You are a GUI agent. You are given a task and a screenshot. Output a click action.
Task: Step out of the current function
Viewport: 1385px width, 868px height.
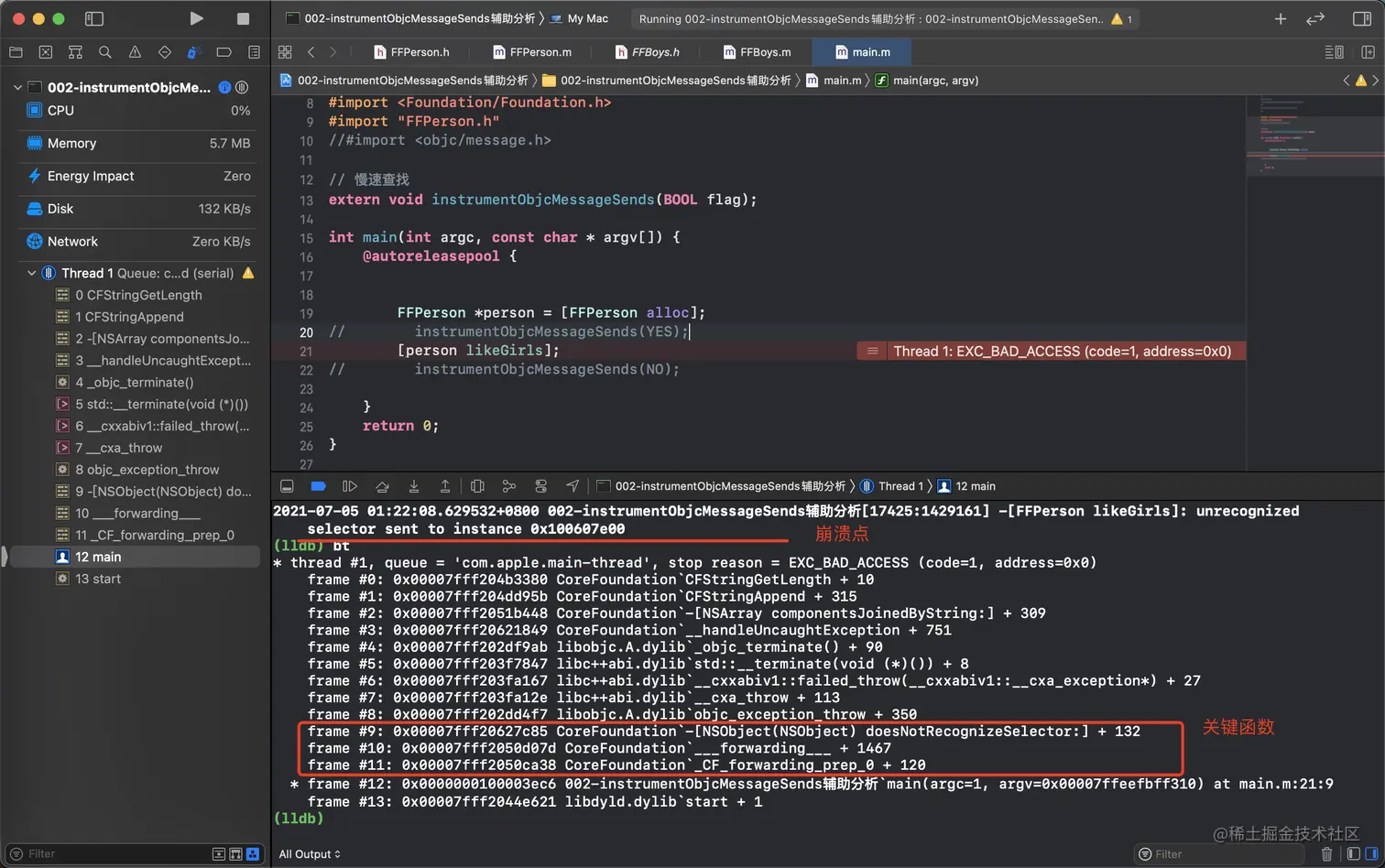tap(445, 486)
